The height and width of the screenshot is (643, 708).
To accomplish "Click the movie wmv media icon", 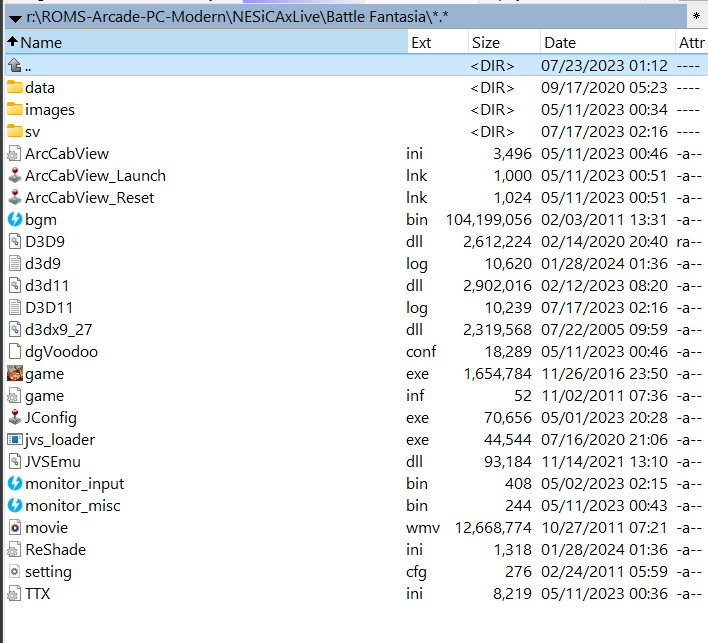I will 15,527.
